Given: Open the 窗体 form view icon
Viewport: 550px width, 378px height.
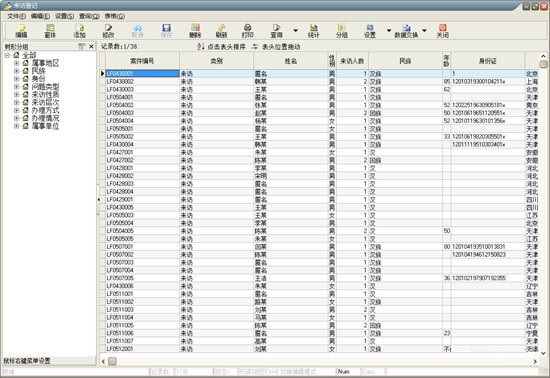Looking at the screenshot, I should 50,31.
